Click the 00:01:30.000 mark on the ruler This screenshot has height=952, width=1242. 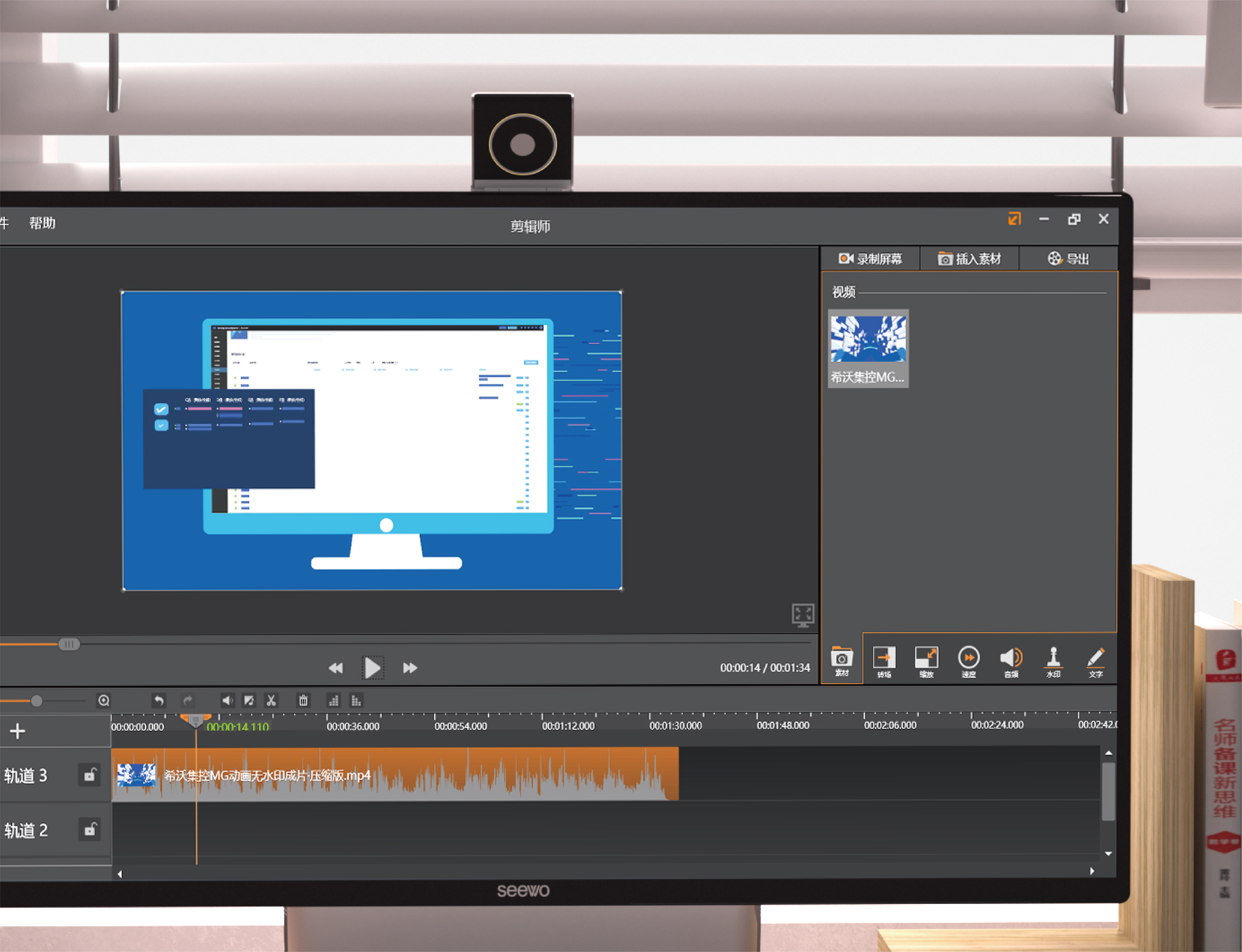[x=675, y=725]
